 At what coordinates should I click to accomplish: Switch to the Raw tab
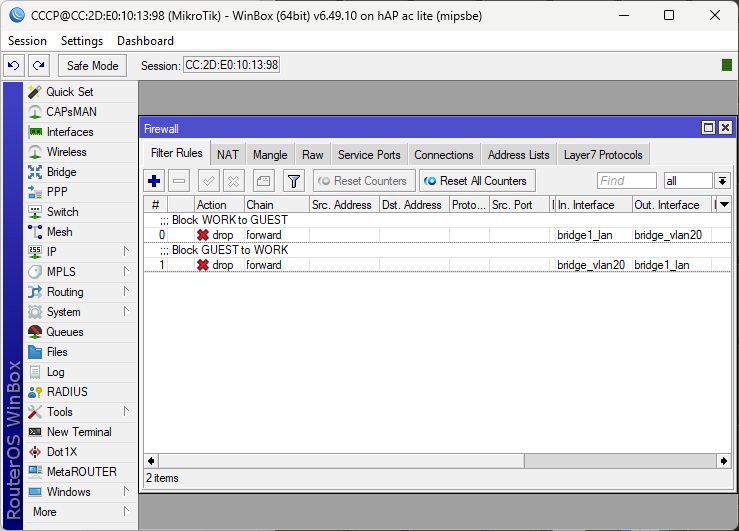pyautogui.click(x=312, y=155)
